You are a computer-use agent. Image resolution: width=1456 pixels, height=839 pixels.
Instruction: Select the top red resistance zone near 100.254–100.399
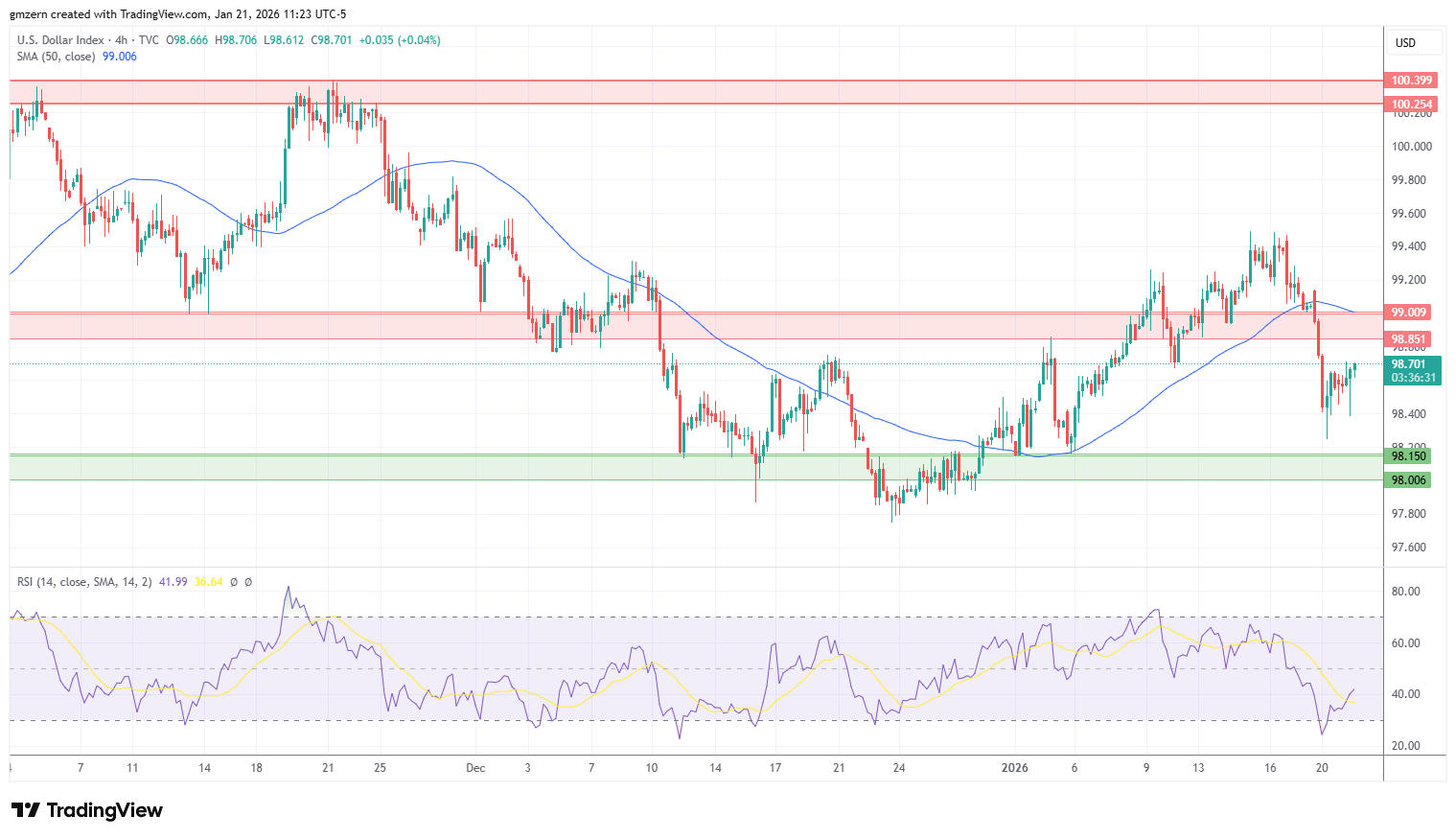pos(697,92)
